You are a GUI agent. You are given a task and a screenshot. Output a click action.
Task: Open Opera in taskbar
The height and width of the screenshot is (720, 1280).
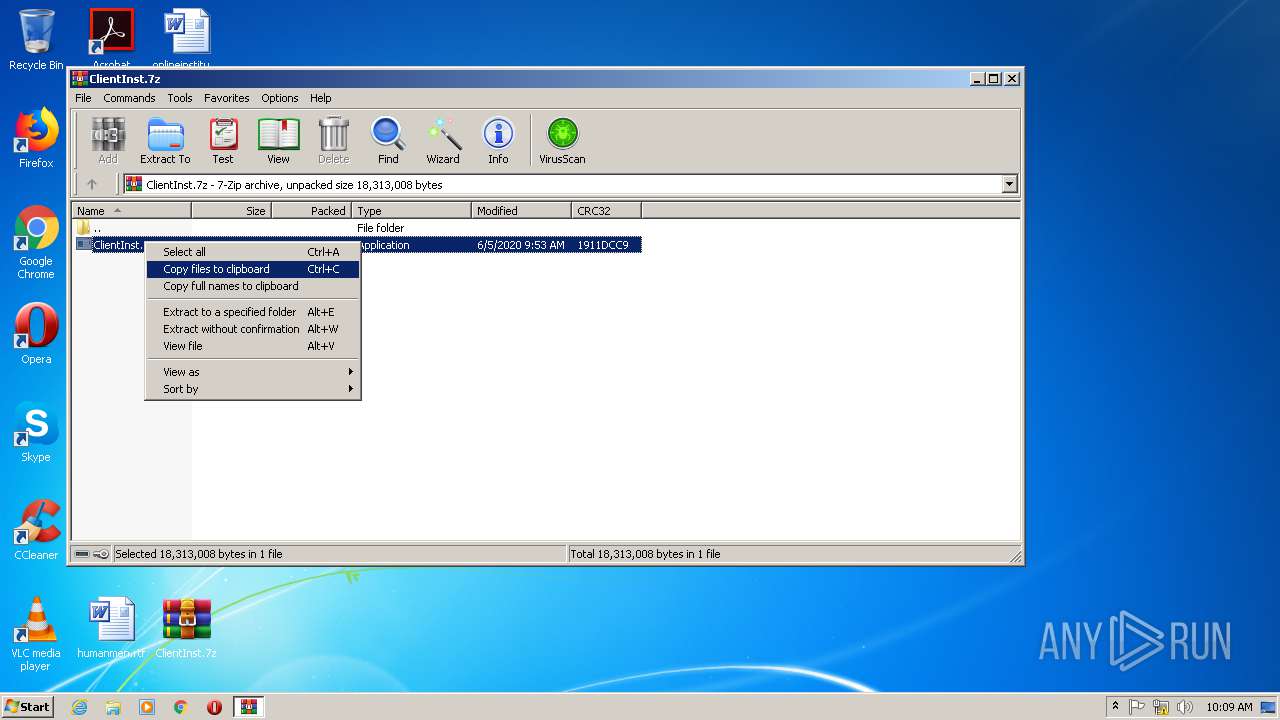214,707
